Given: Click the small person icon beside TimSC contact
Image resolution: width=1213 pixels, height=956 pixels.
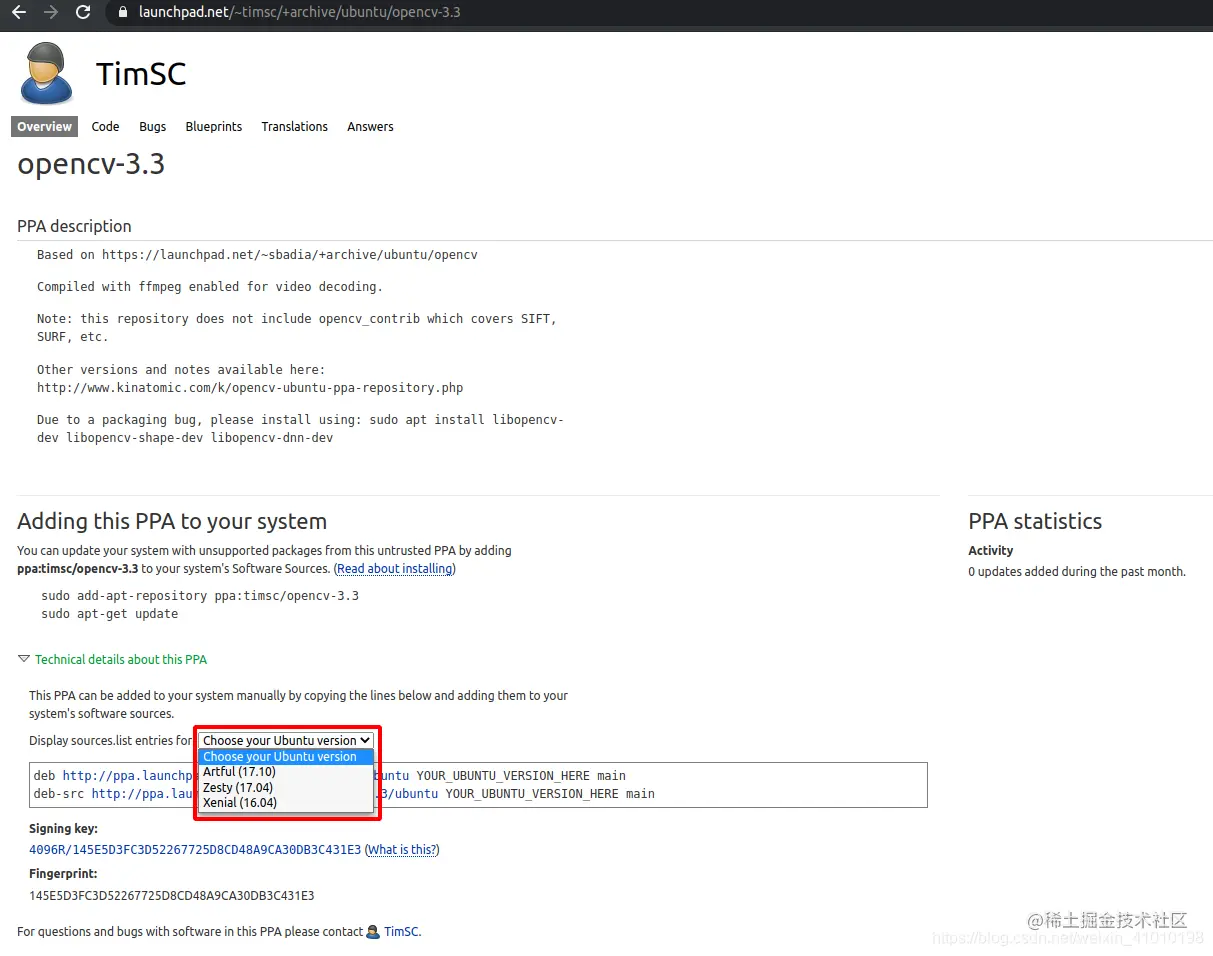Looking at the screenshot, I should [373, 932].
